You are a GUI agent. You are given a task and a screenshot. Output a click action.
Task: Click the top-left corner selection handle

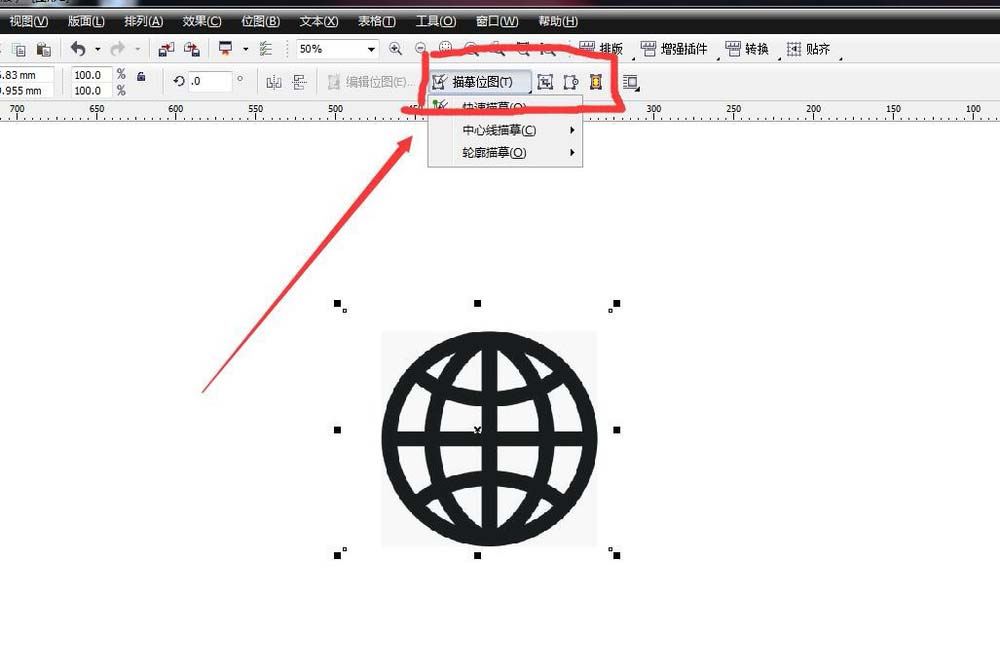[x=337, y=303]
